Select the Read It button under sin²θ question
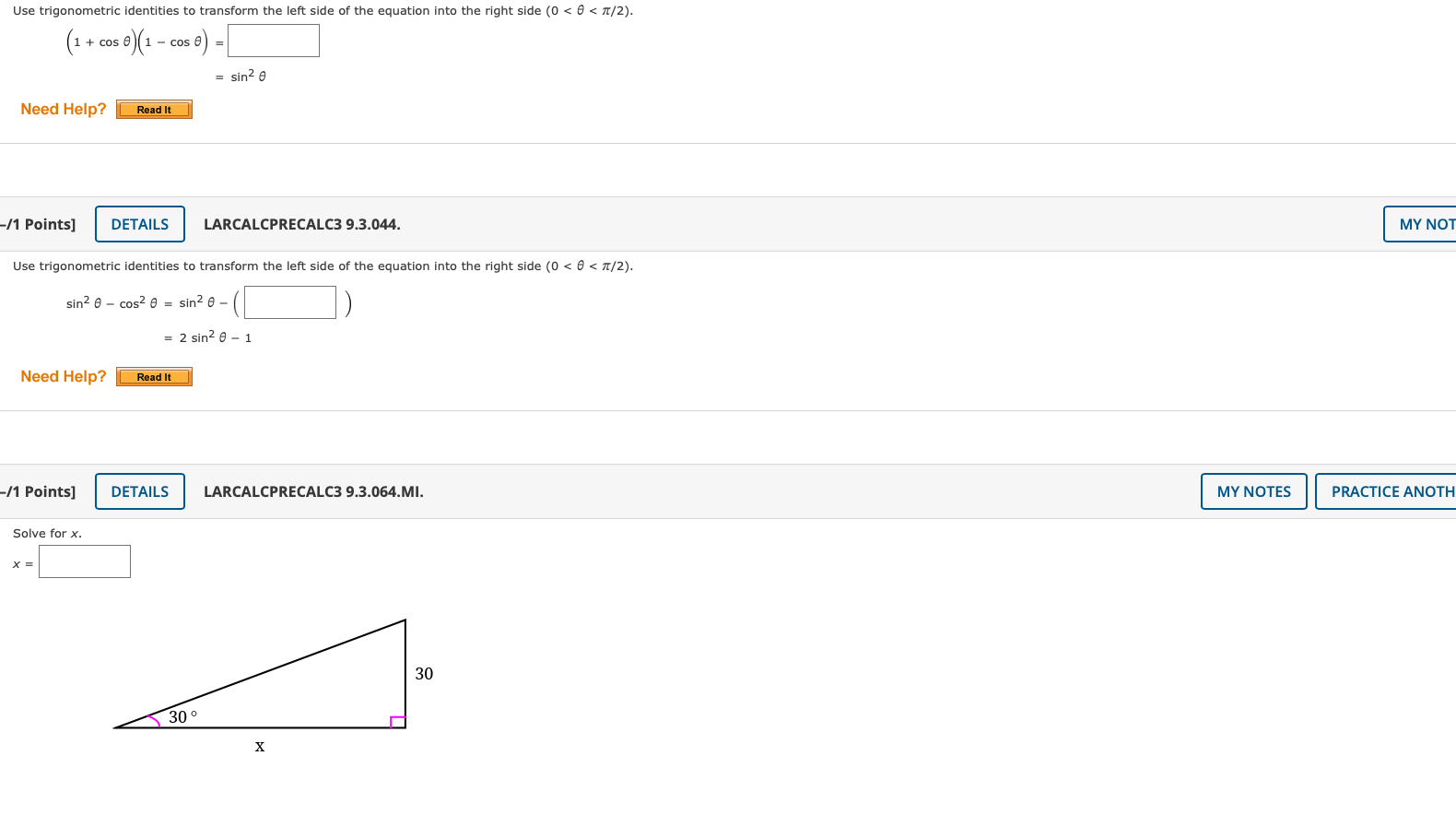The height and width of the screenshot is (815, 1456). click(153, 376)
